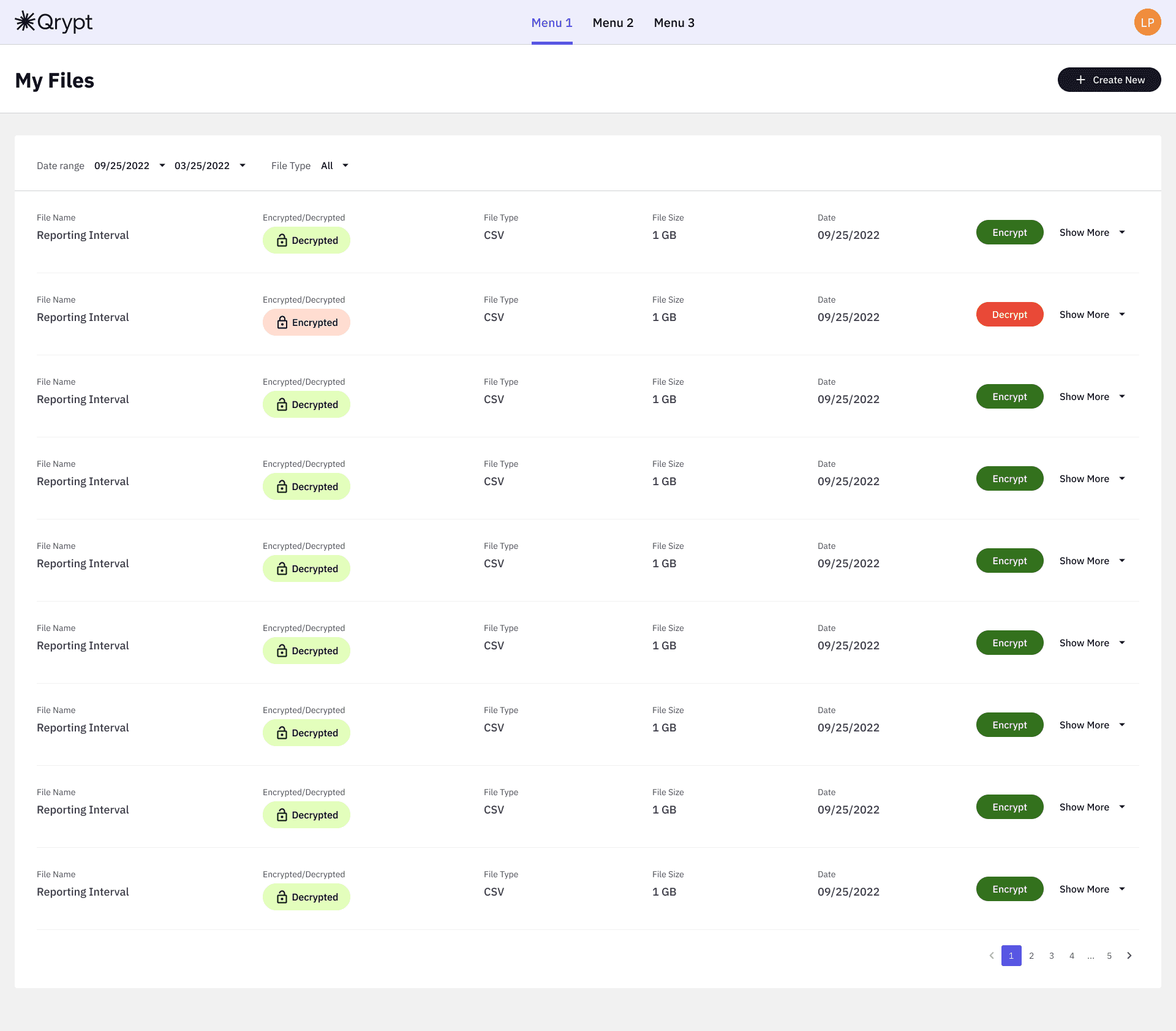Screen dimensions: 1176x1031
Task: Go to previous page with left chevron
Action: point(992,956)
